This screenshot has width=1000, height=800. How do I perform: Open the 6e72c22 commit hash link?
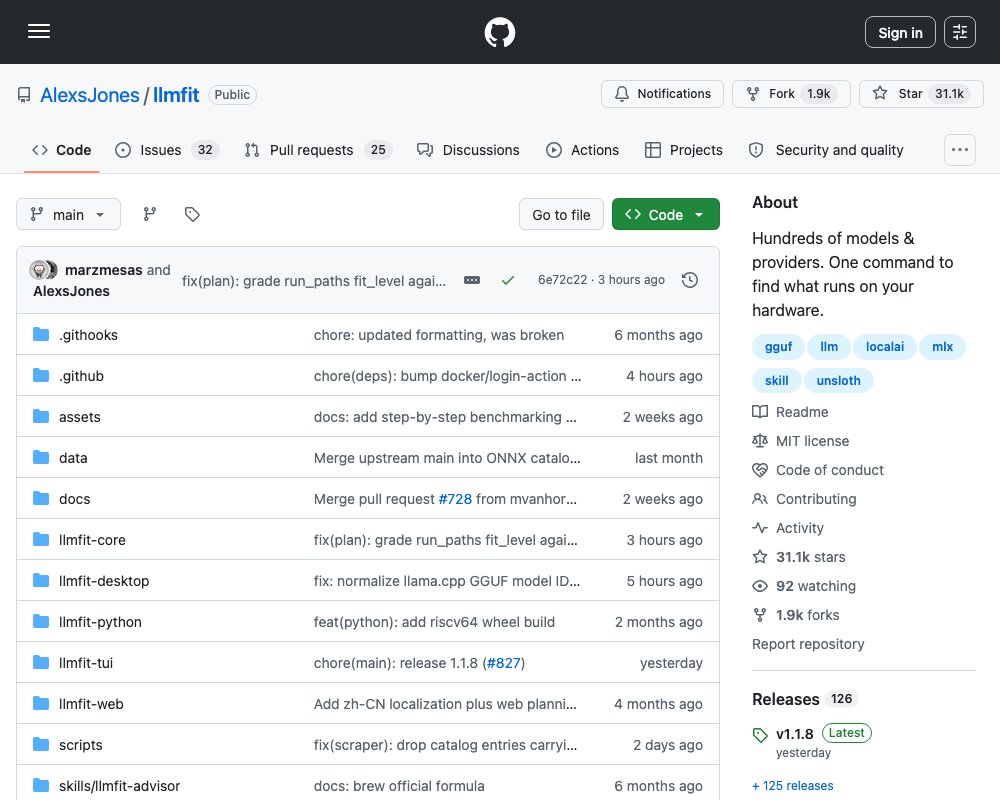pos(562,280)
